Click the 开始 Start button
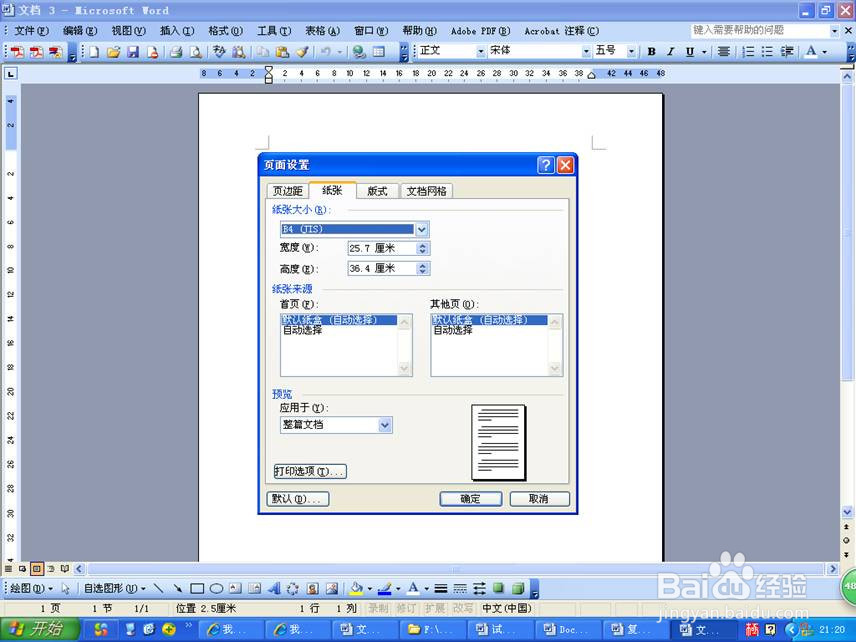 (x=38, y=629)
